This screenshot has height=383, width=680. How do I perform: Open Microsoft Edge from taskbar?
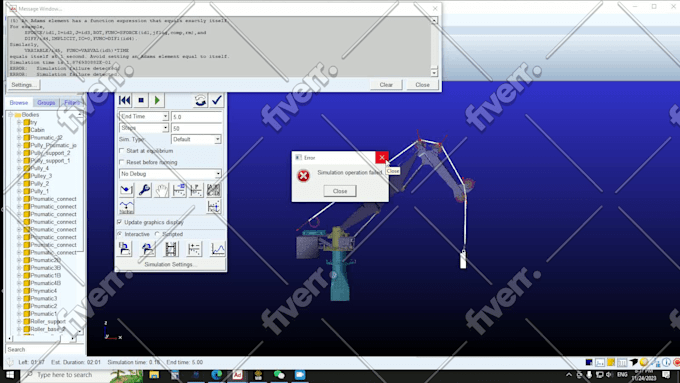pyautogui.click(x=216, y=375)
